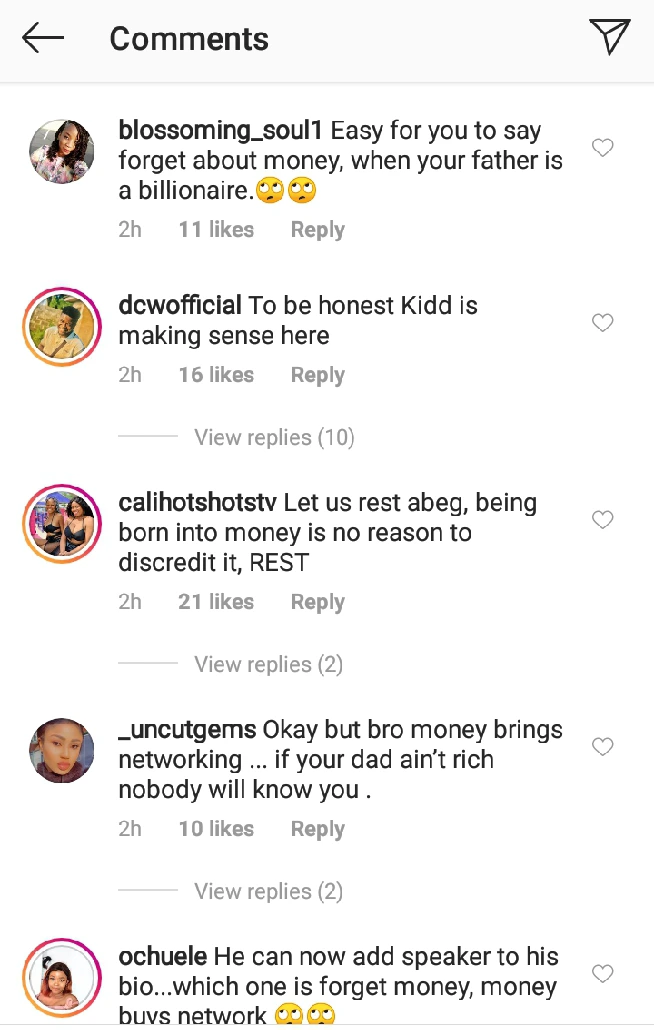Image resolution: width=654 pixels, height=1030 pixels.
Task: Show View replies (2) under _uncutgems
Action: pos(268,891)
